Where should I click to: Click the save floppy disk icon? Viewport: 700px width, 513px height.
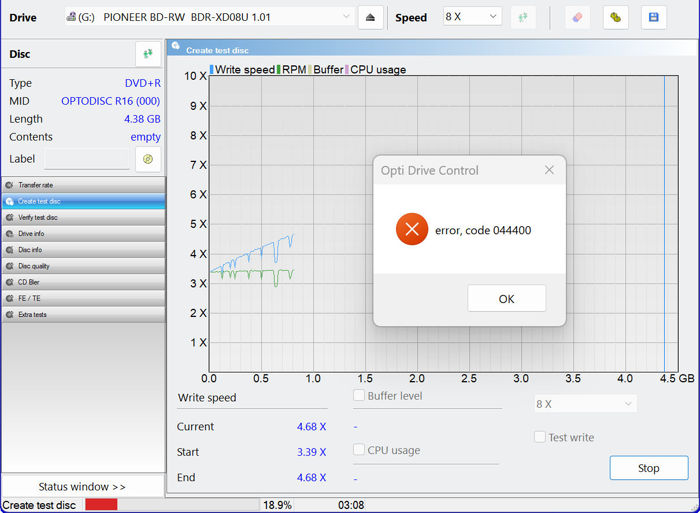tap(653, 17)
